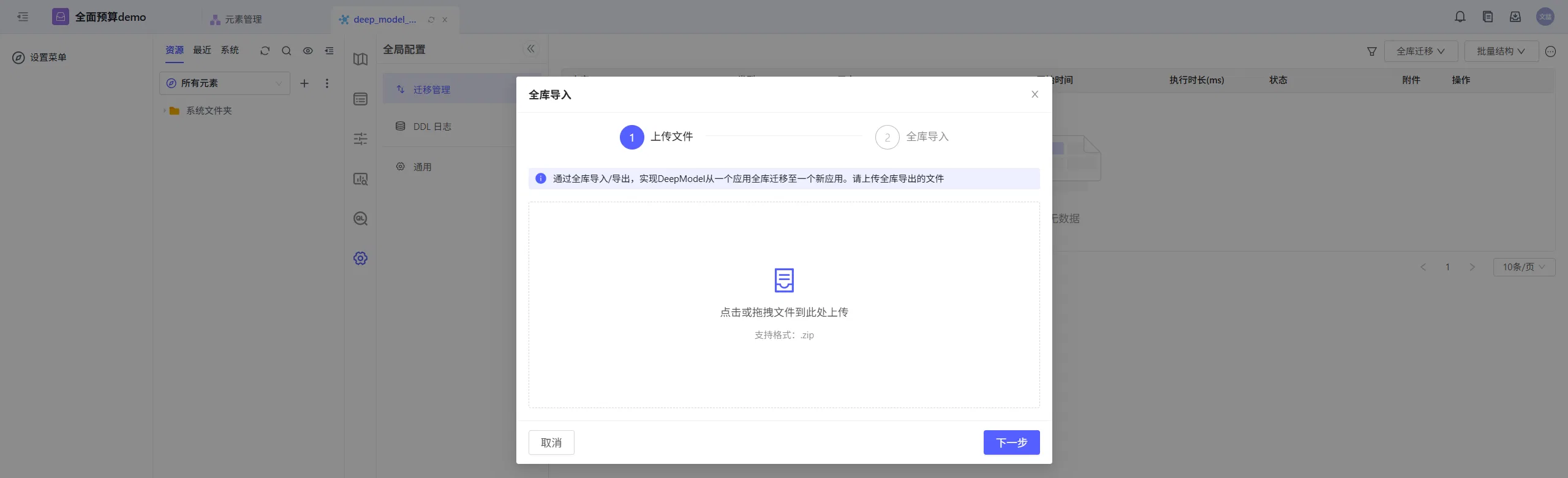This screenshot has width=1568, height=478.
Task: Collapse the 全局配置 panel
Action: click(x=531, y=48)
